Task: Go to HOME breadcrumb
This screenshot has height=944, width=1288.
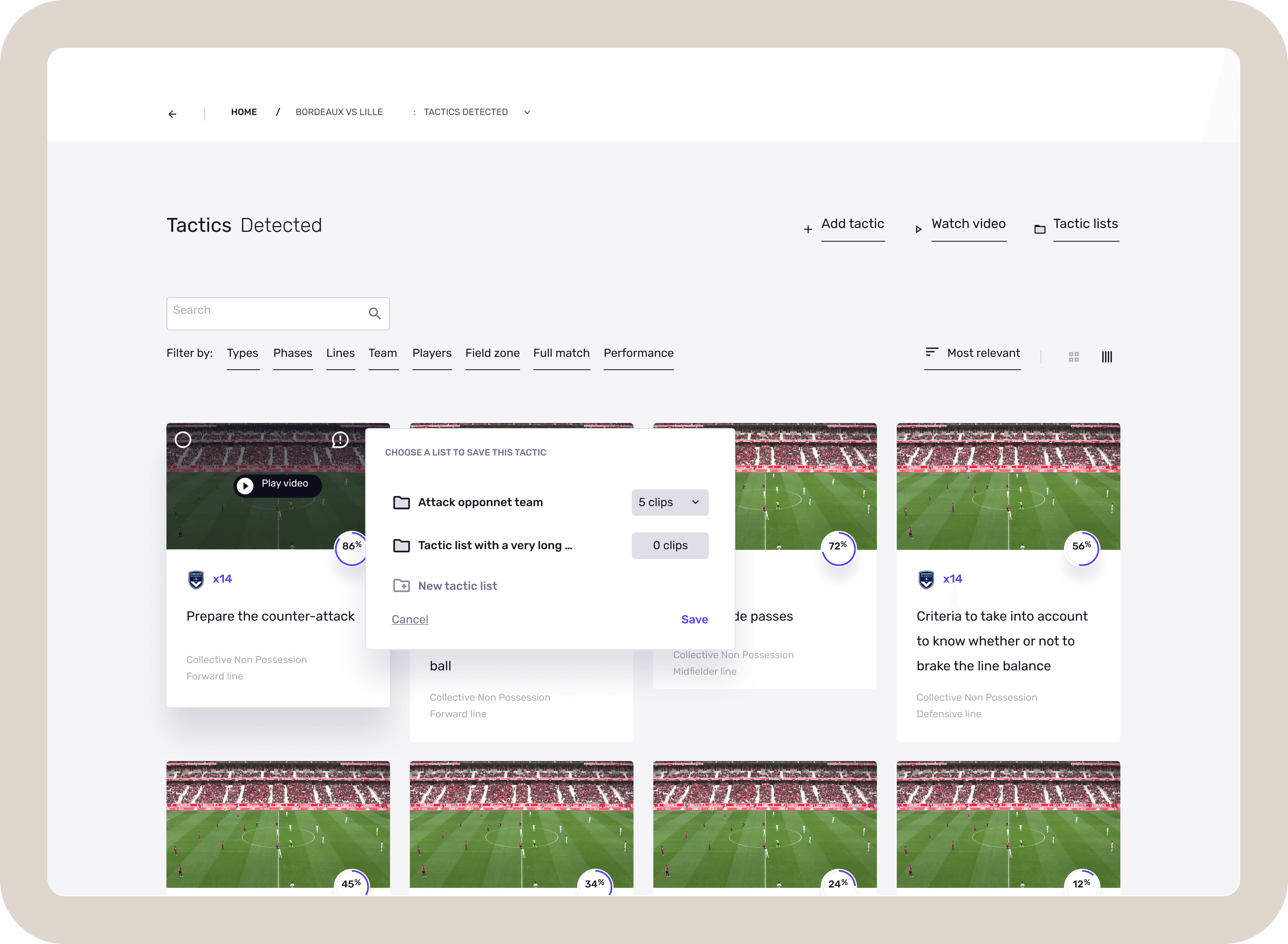Action: (x=244, y=112)
